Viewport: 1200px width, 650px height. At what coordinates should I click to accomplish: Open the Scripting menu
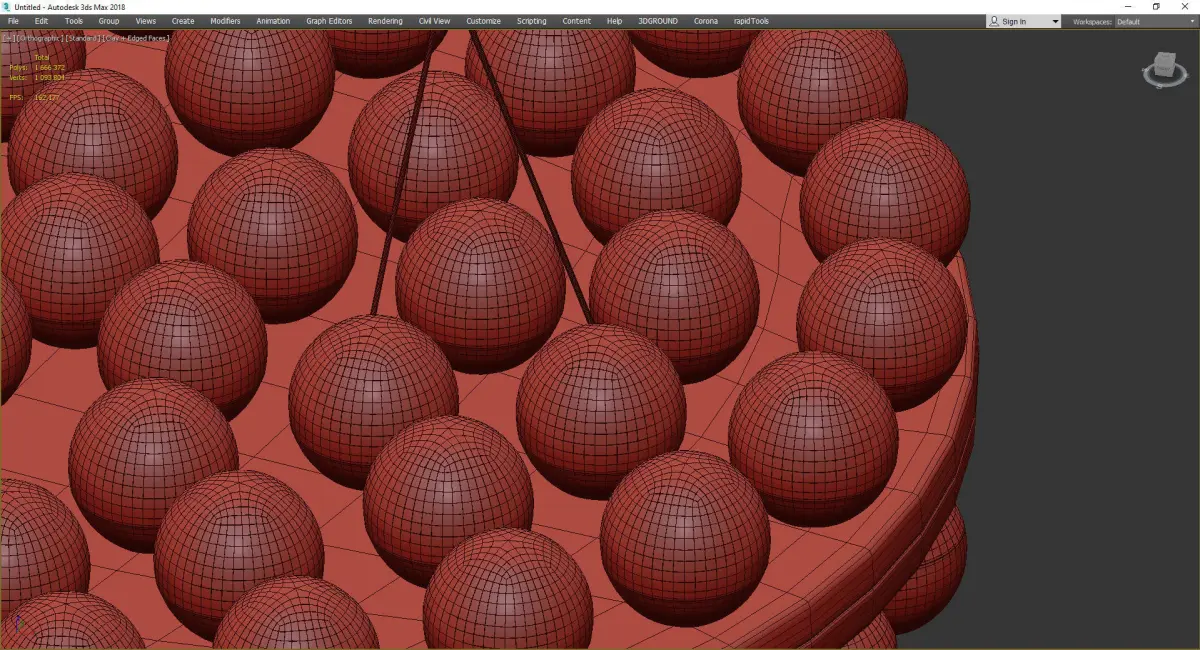coord(531,21)
